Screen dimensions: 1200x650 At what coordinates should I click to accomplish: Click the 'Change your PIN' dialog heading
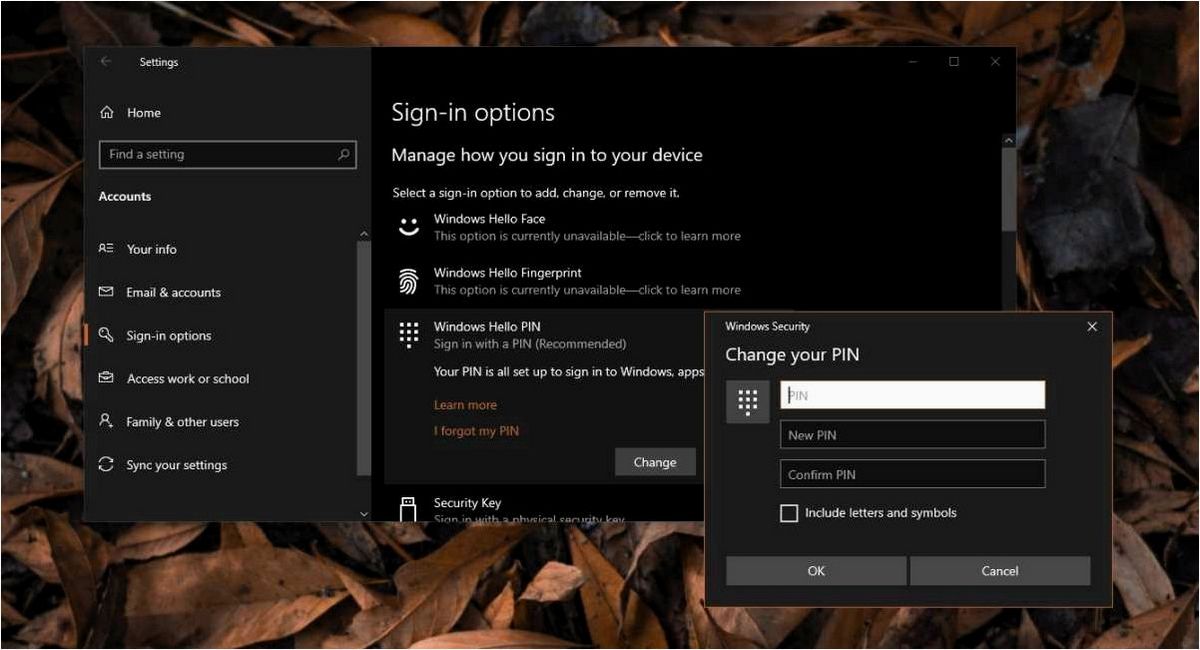click(792, 355)
